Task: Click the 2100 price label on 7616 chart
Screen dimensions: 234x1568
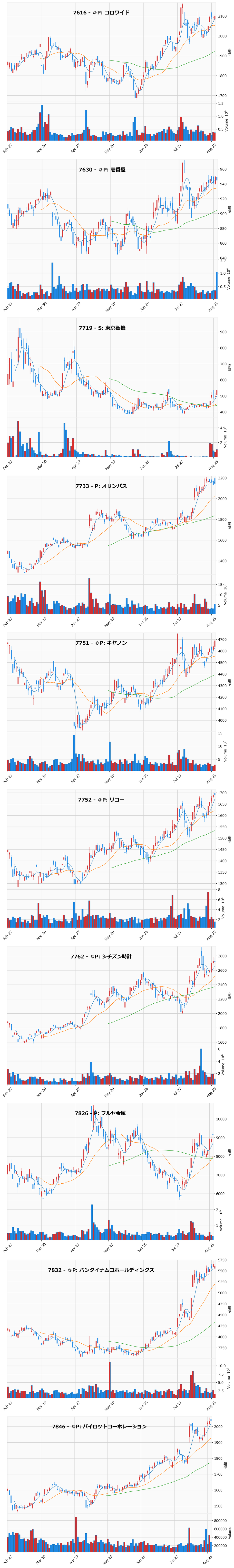Action: (x=223, y=16)
